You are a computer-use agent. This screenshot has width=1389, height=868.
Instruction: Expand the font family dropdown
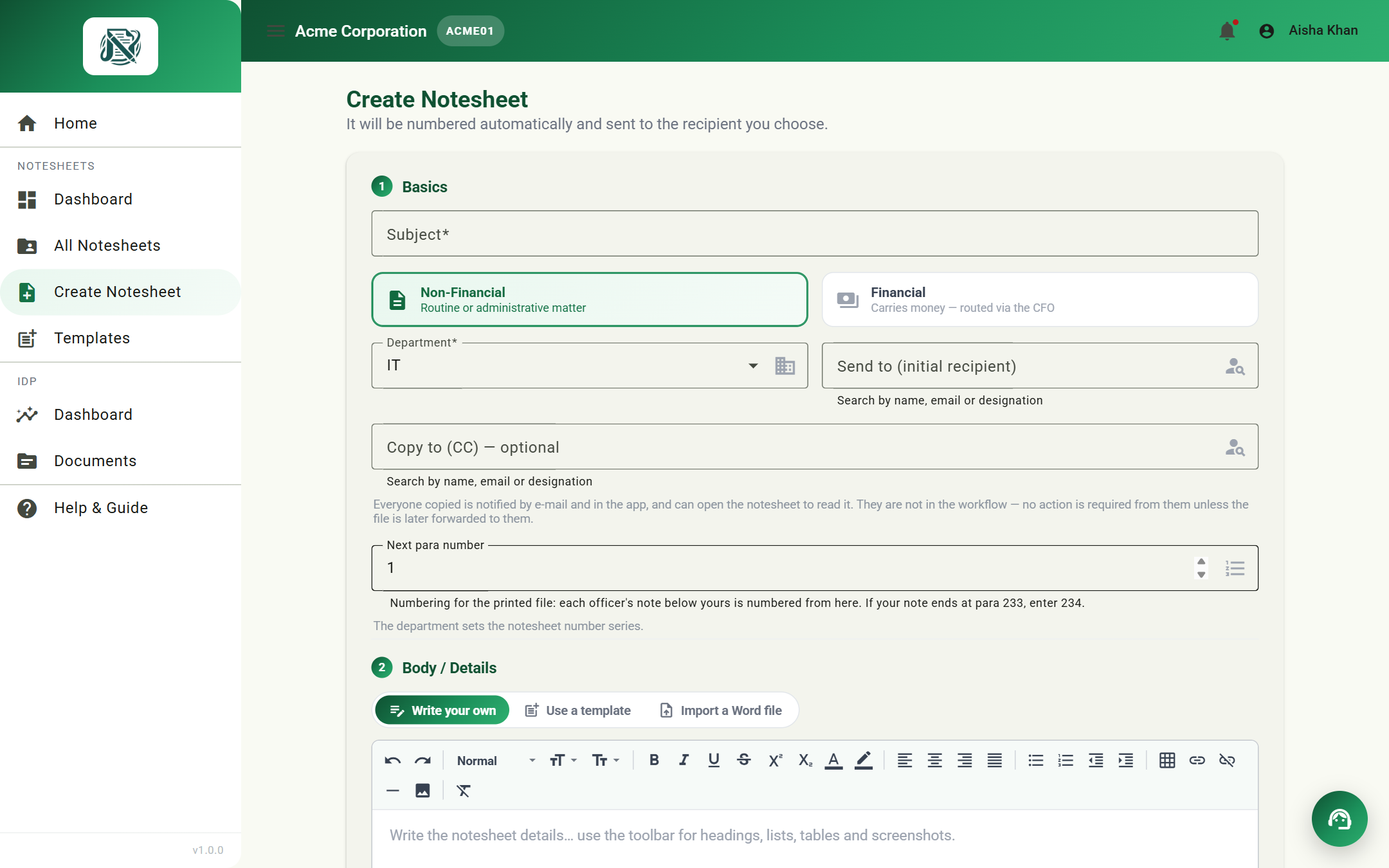(x=606, y=761)
